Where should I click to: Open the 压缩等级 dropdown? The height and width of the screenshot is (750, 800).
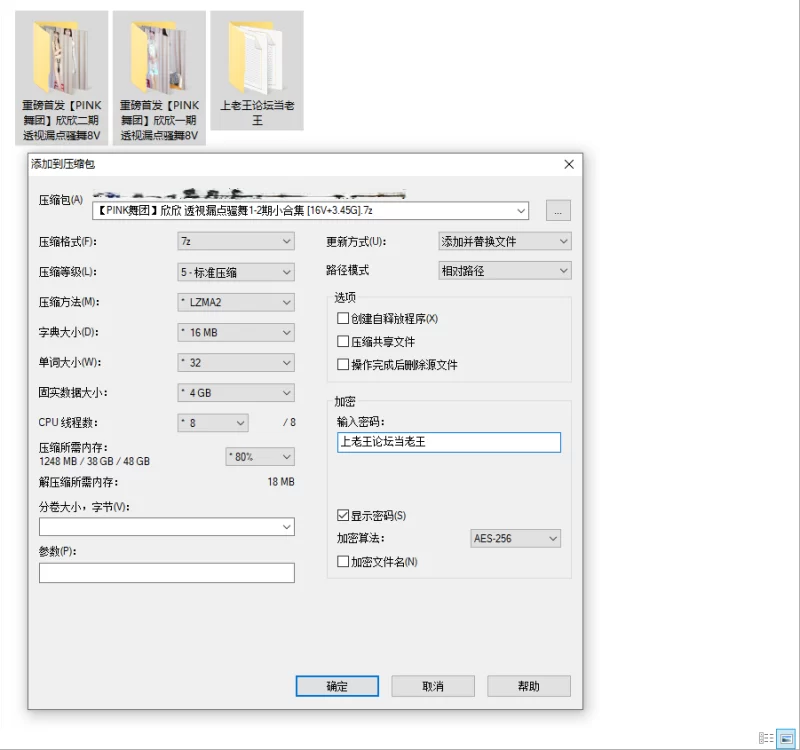point(236,272)
